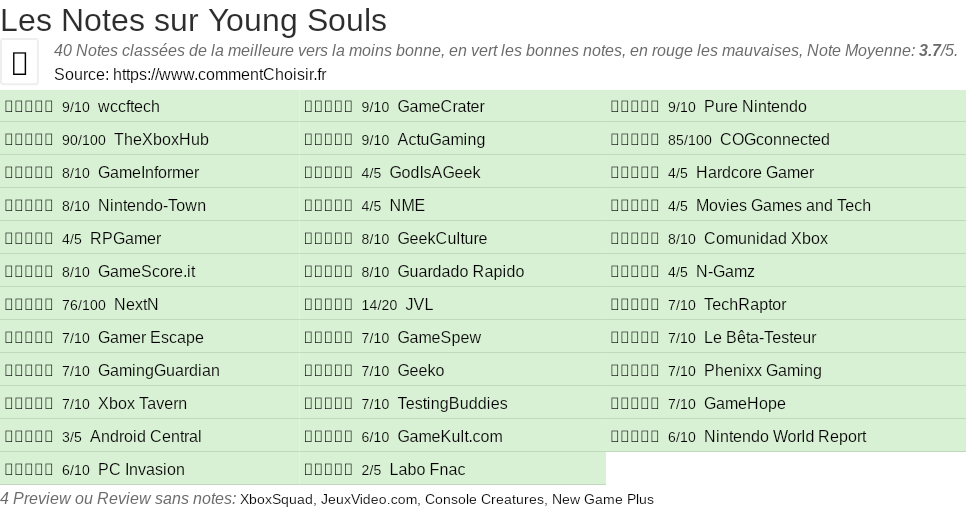Click the star rating next to JVL
Image resolution: width=966 pixels, height=510 pixels.
tap(328, 305)
